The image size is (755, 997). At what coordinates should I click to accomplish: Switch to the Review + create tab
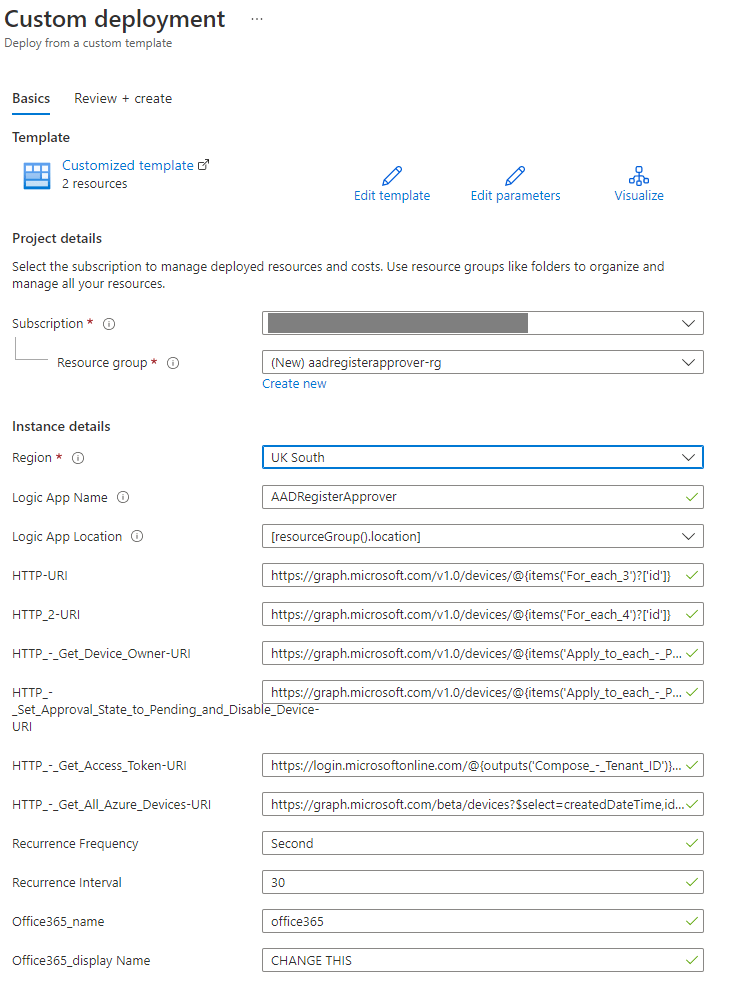123,98
